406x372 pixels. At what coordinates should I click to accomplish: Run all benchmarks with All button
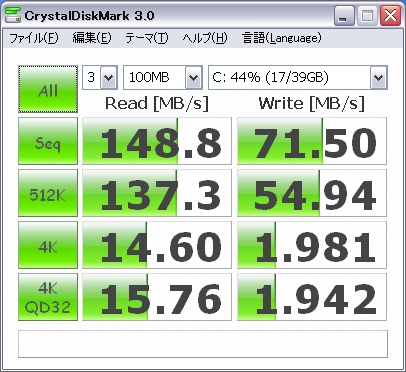(x=48, y=89)
